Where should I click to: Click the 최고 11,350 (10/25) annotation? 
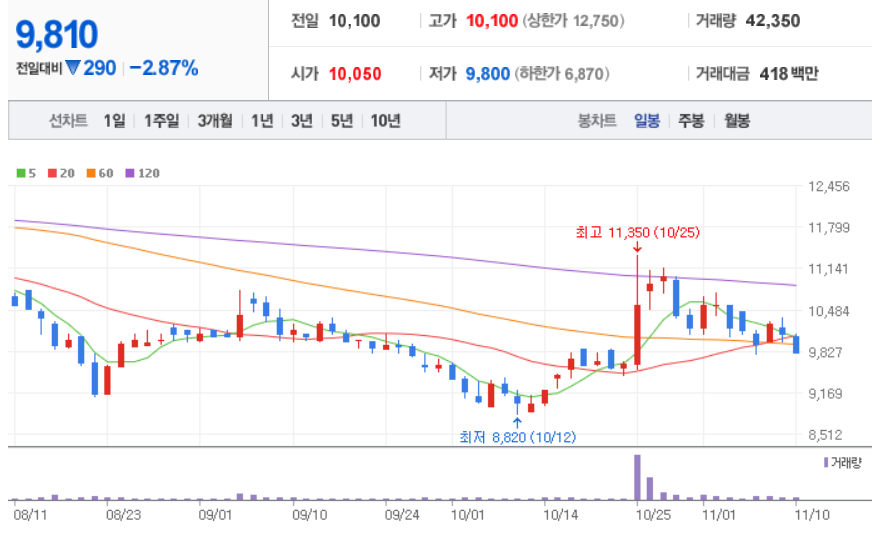coord(637,232)
